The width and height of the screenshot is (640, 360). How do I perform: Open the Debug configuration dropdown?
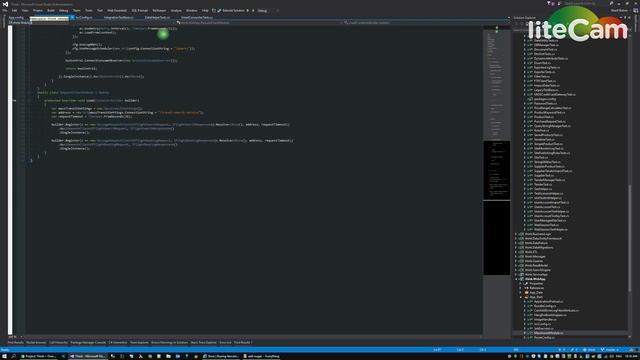pyautogui.click(x=262, y=11)
